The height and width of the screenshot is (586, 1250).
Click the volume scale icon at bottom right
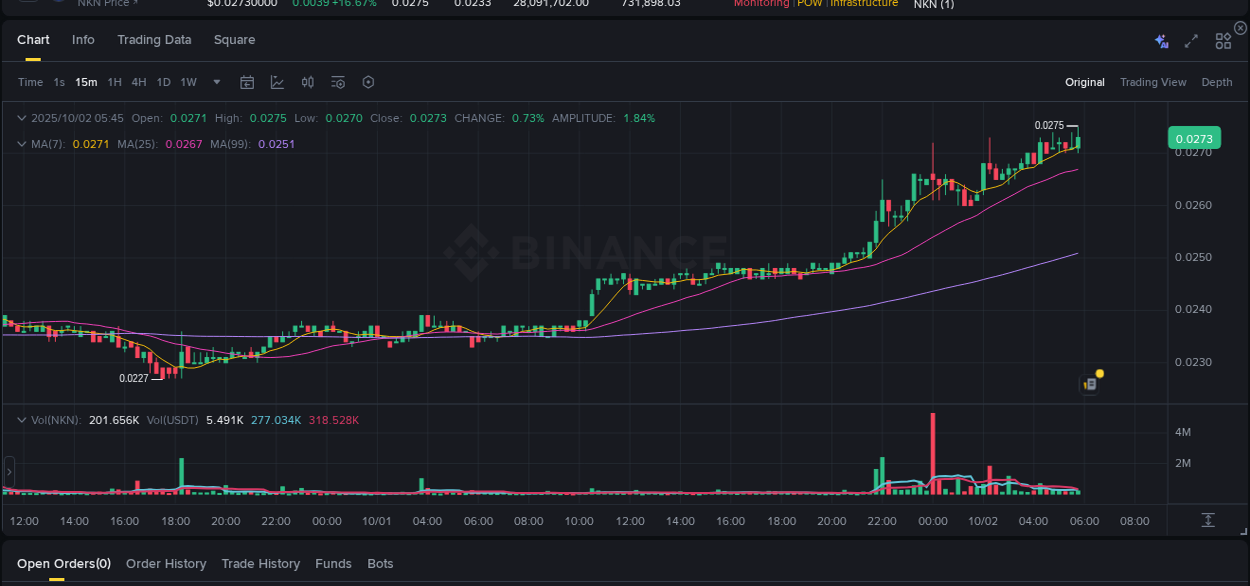pyautogui.click(x=1208, y=519)
